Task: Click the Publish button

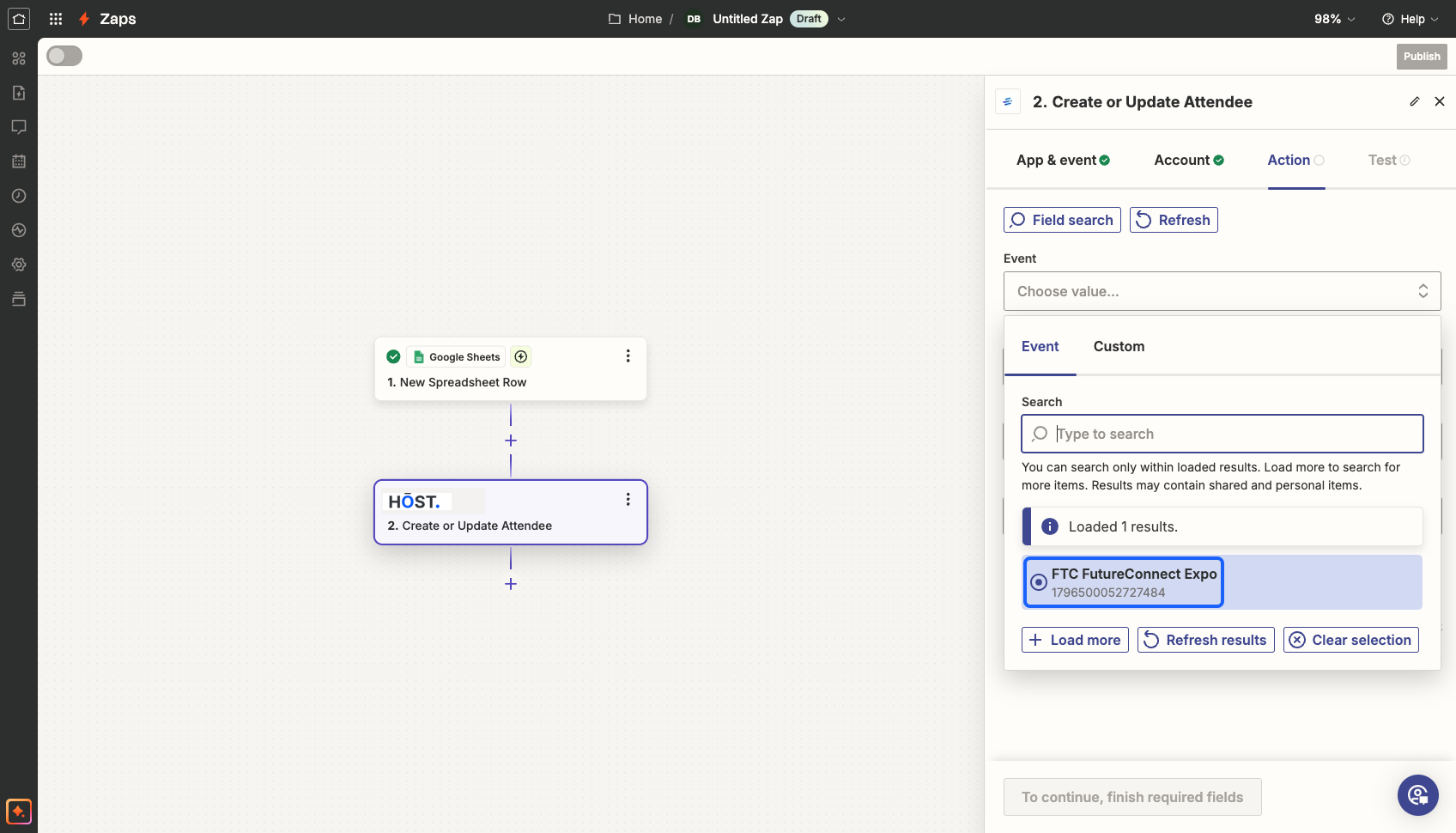Action: (x=1422, y=57)
